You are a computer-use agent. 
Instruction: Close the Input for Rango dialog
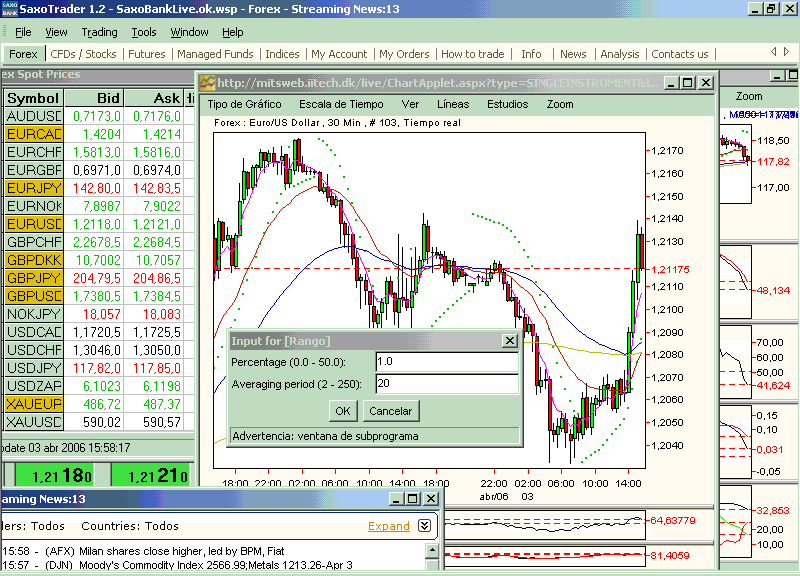pos(510,341)
